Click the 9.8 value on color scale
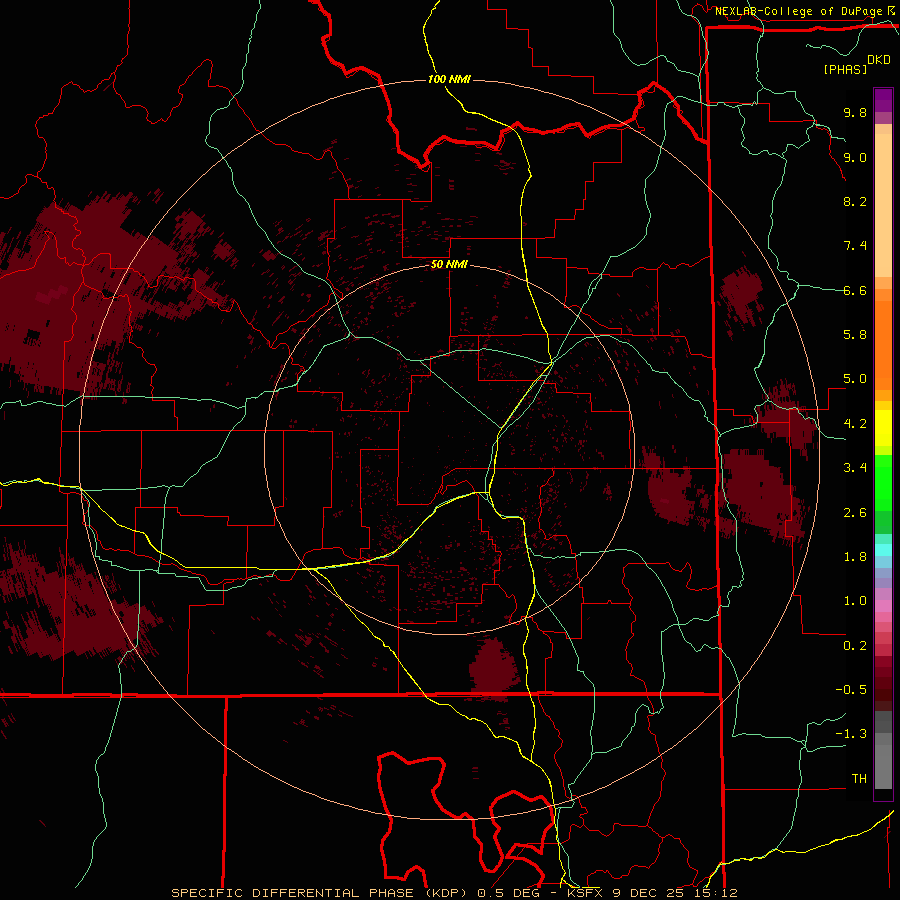 (x=855, y=112)
